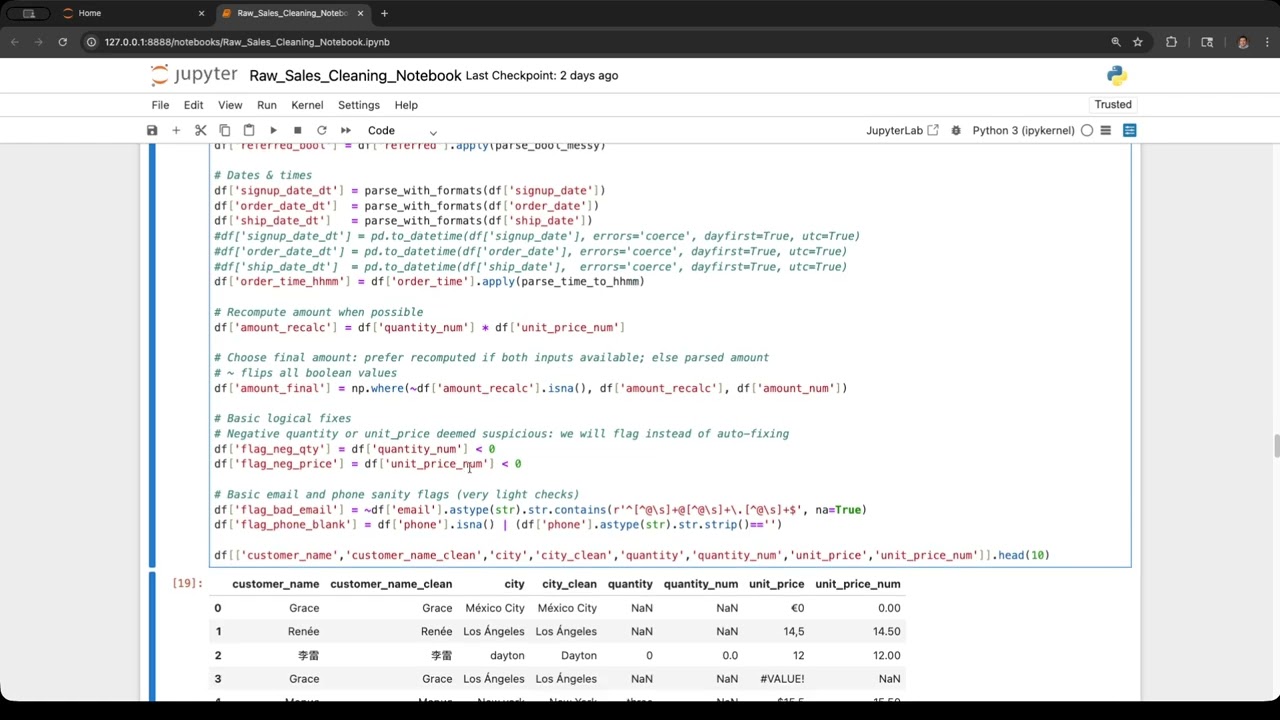Open the cell type Code dropdown
This screenshot has height=720, width=1280.
(x=402, y=130)
